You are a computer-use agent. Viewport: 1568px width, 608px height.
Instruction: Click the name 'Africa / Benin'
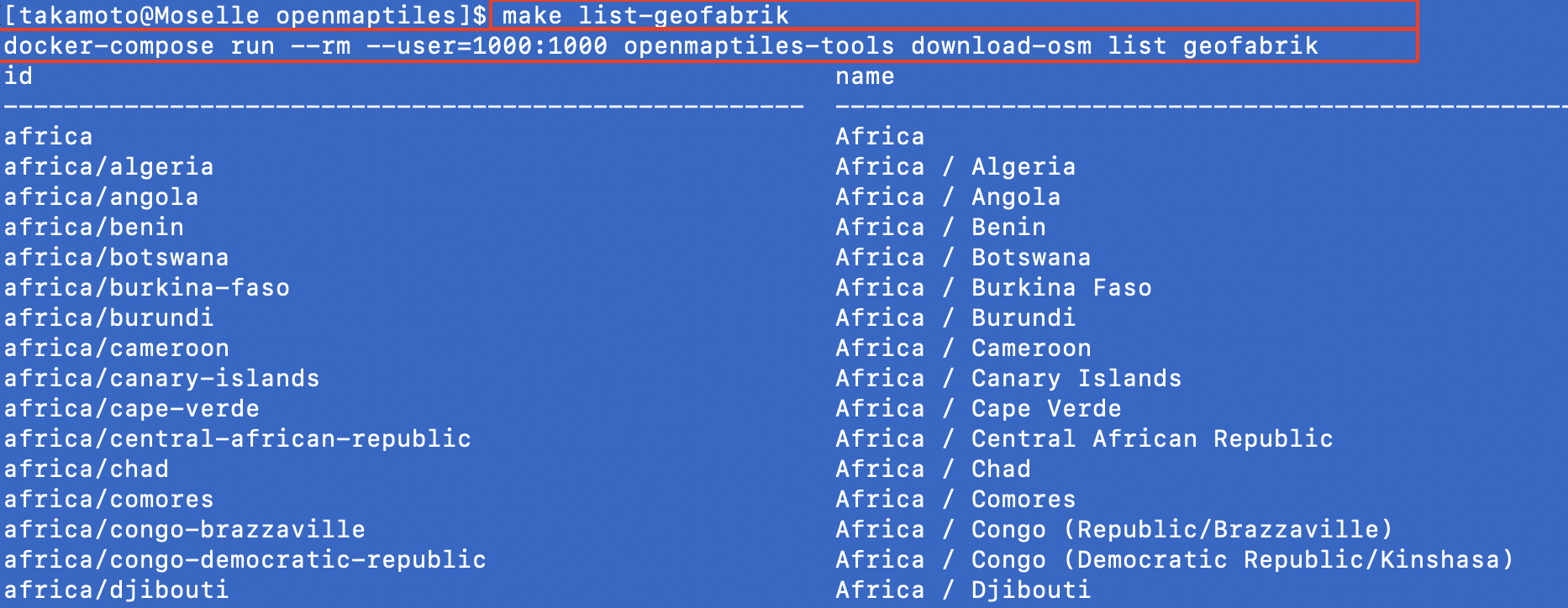pos(940,228)
